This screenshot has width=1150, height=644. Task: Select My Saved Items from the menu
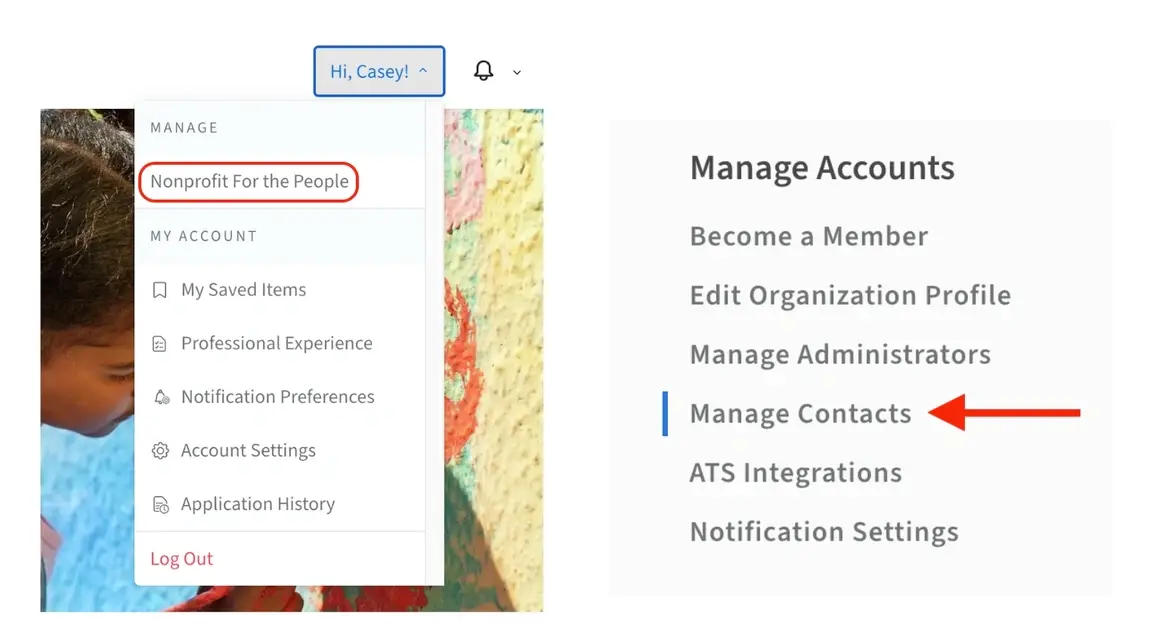[243, 289]
